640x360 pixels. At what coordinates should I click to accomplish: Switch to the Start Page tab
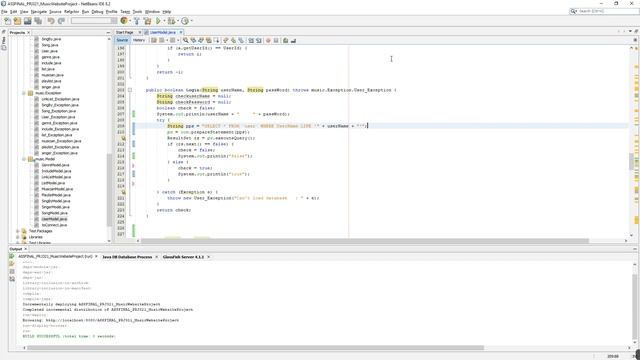(x=124, y=32)
